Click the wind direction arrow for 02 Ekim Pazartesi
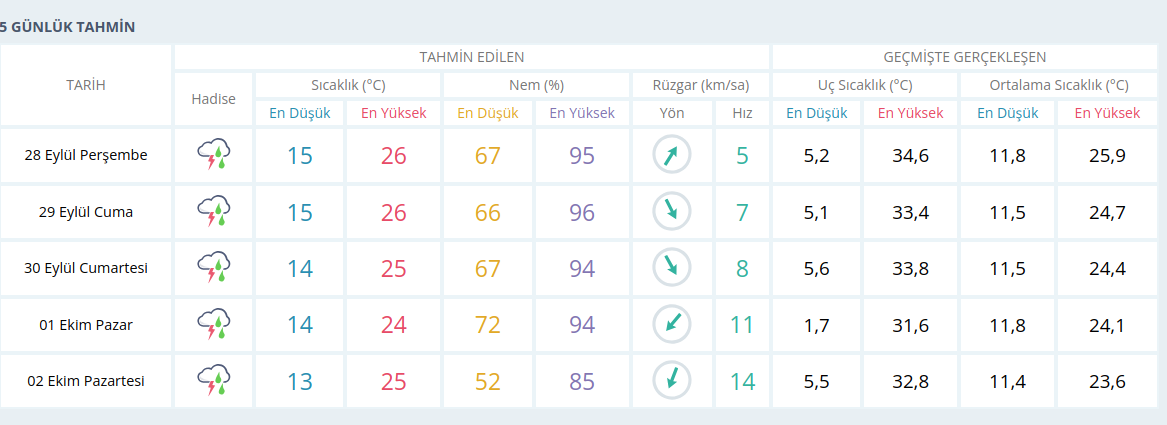The image size is (1167, 425). tap(671, 381)
